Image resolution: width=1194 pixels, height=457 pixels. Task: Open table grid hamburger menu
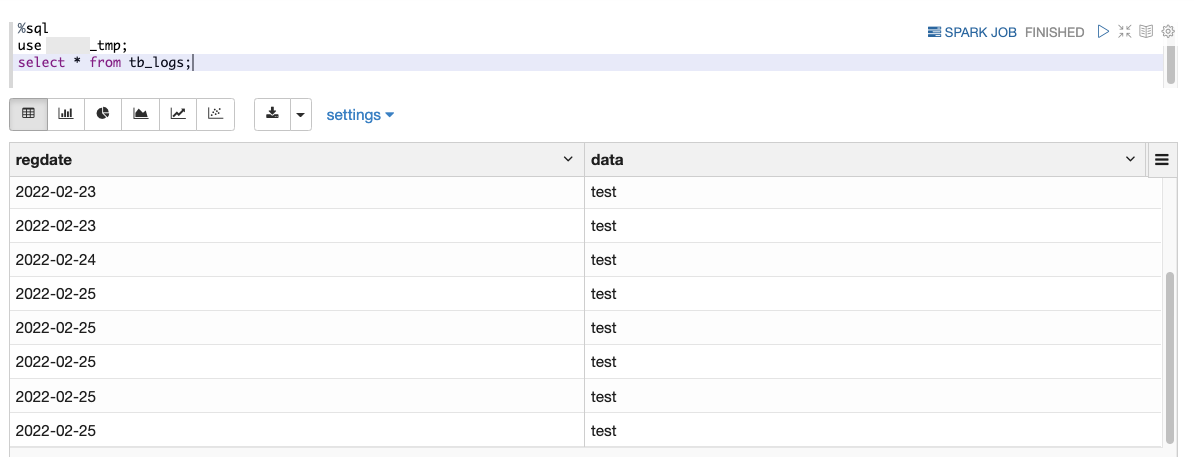point(1162,160)
